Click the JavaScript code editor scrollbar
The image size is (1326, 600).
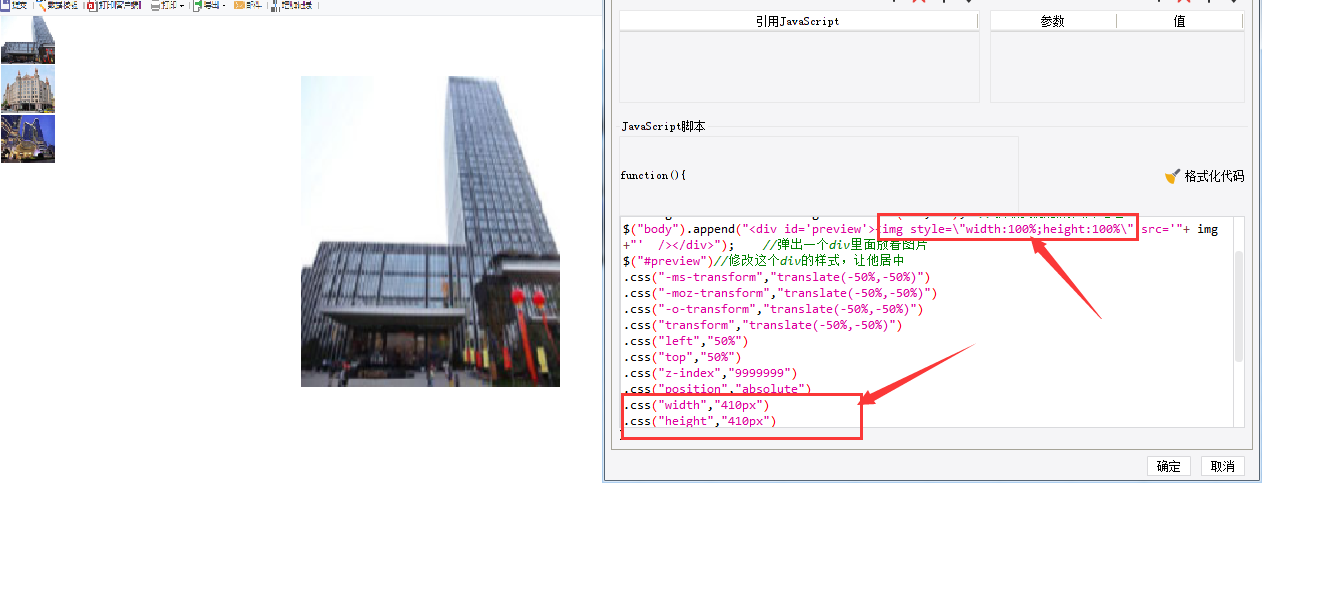tap(1239, 305)
